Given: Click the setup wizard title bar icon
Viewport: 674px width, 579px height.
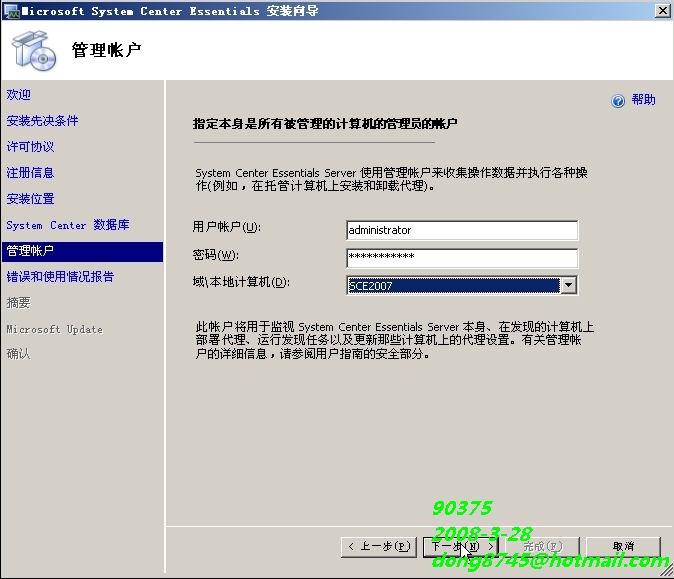Looking at the screenshot, I should click(11, 11).
